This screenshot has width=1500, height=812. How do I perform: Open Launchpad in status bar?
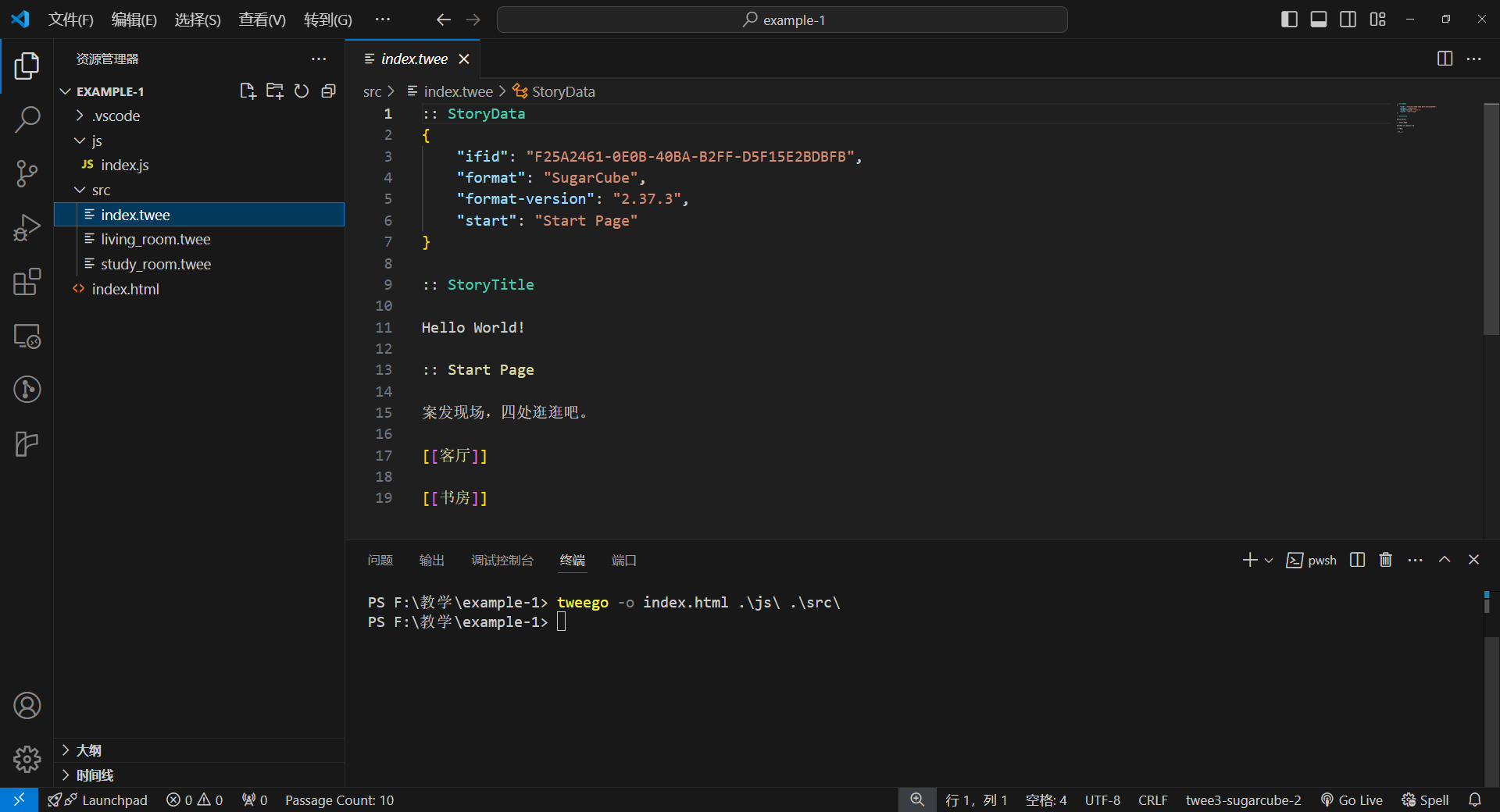pos(98,800)
